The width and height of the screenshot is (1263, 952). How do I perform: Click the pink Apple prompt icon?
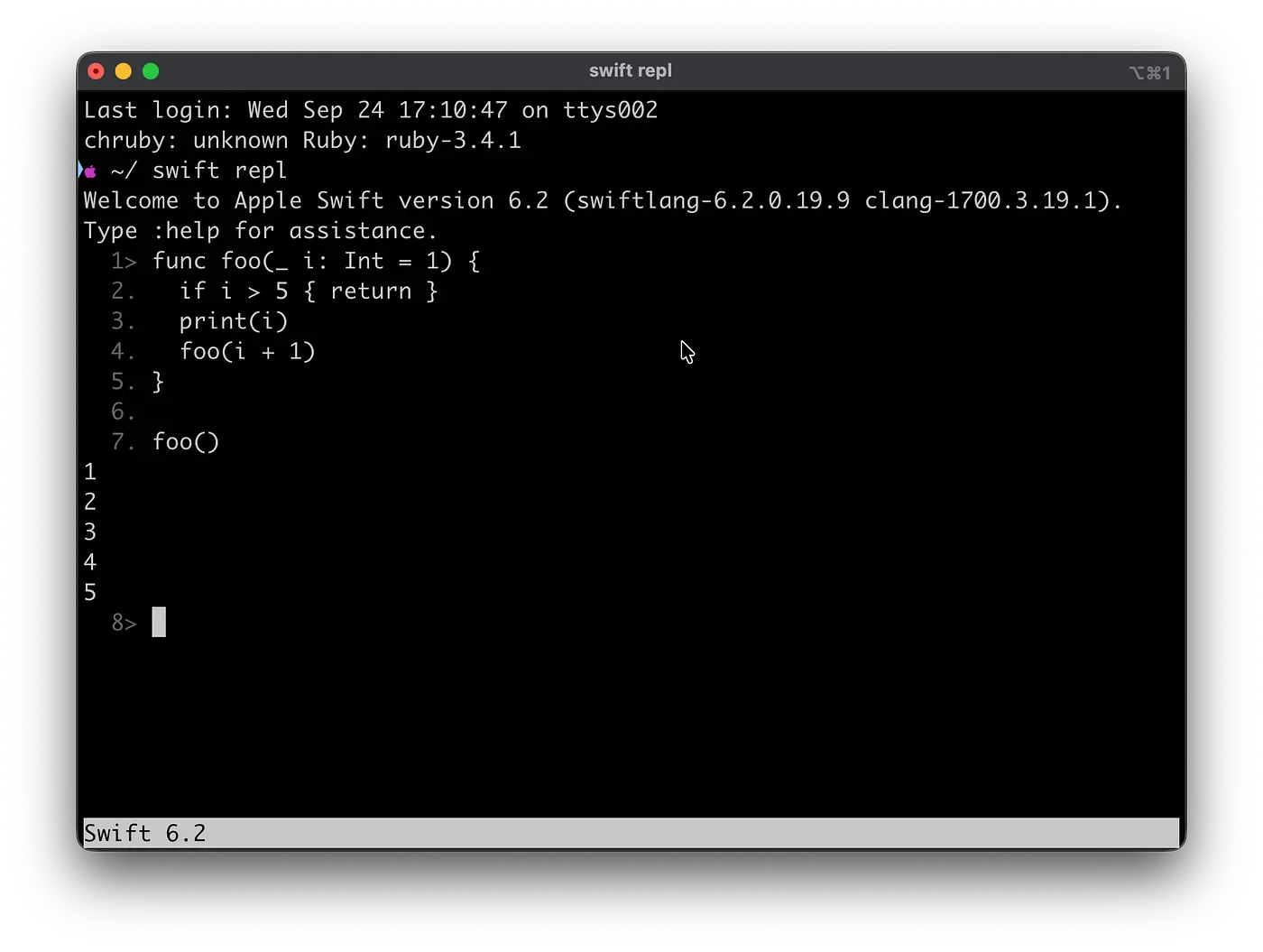tap(90, 171)
